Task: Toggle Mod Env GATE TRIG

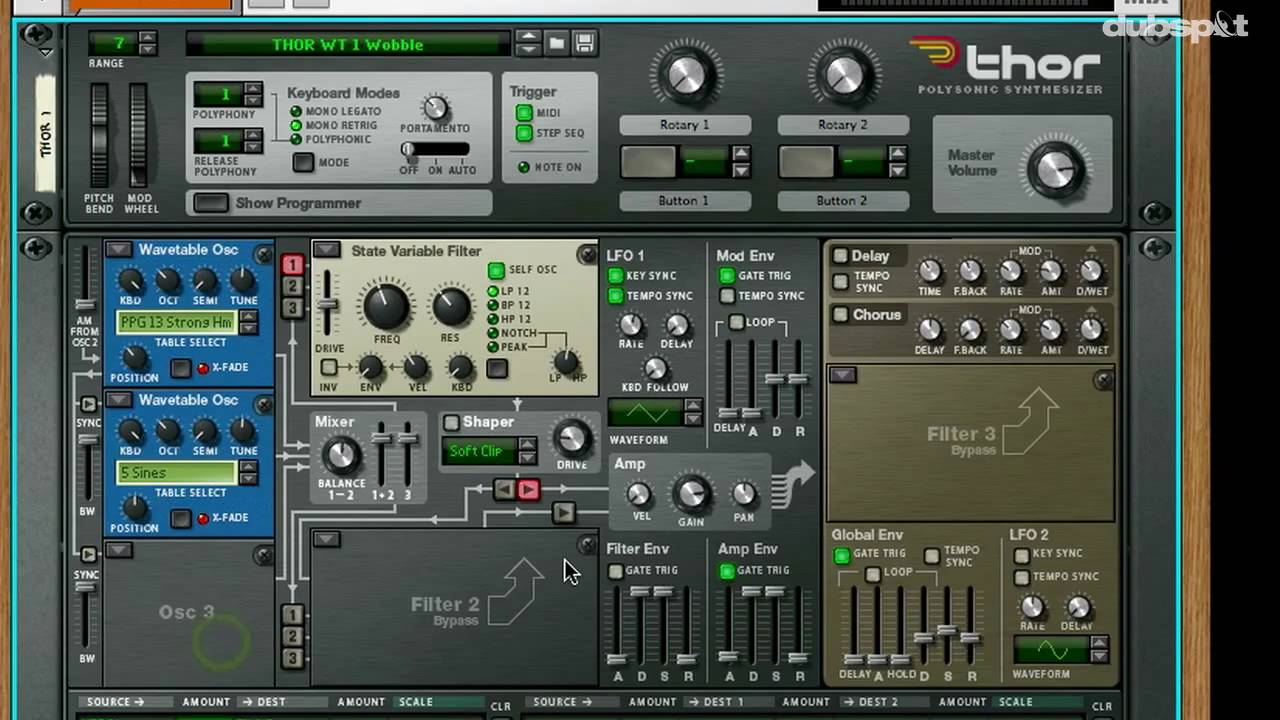Action: [x=727, y=276]
